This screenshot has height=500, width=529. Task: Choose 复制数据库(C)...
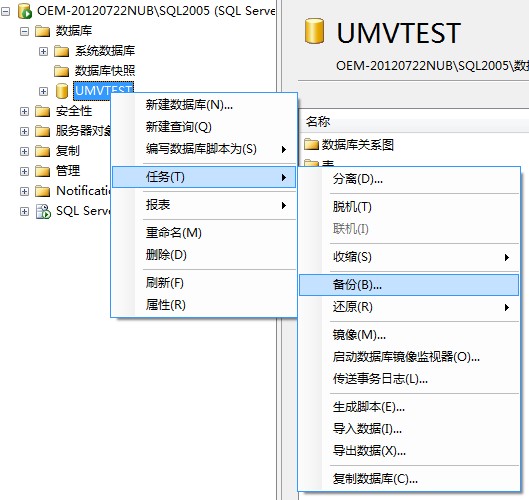[409, 479]
